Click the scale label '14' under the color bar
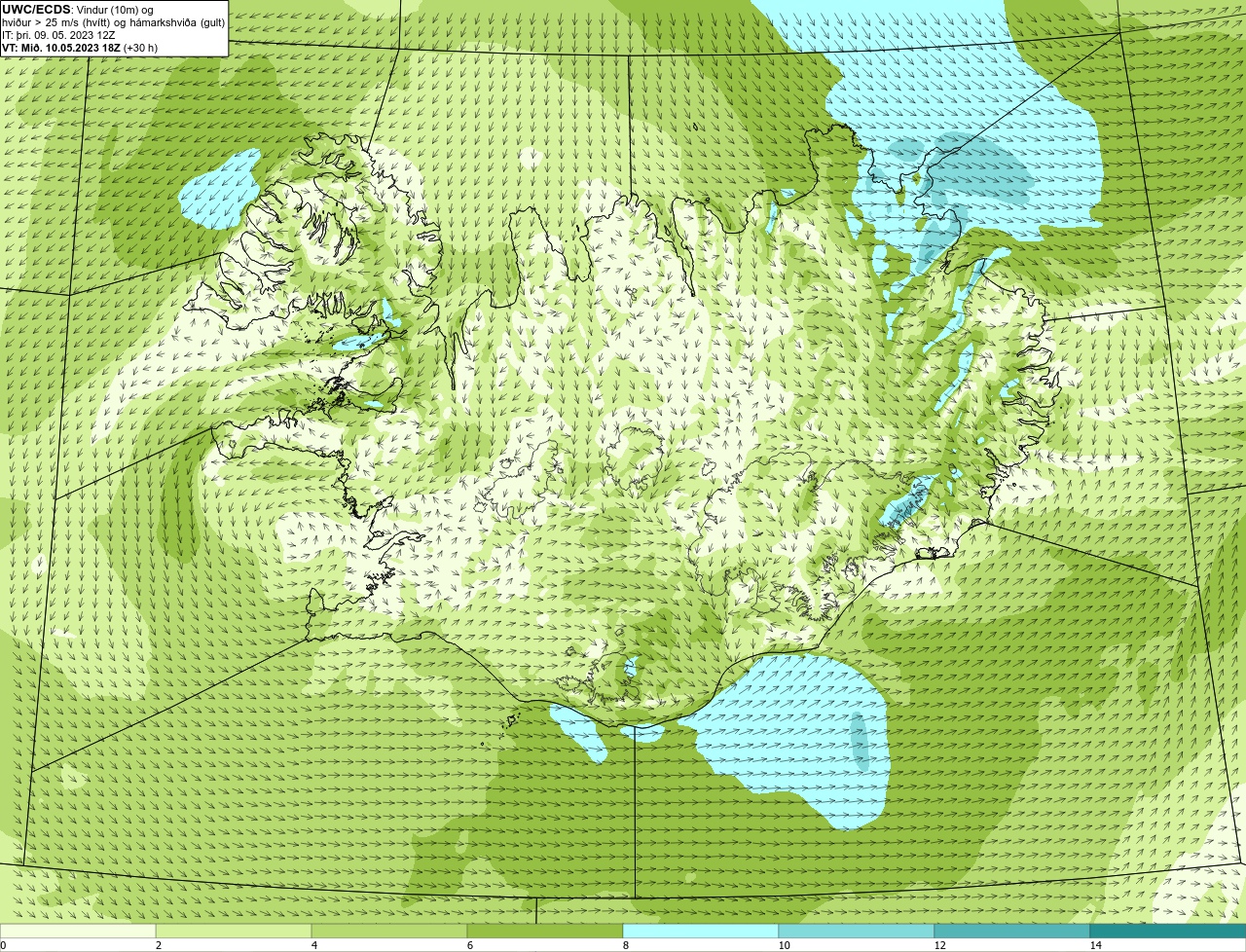 1095,945
